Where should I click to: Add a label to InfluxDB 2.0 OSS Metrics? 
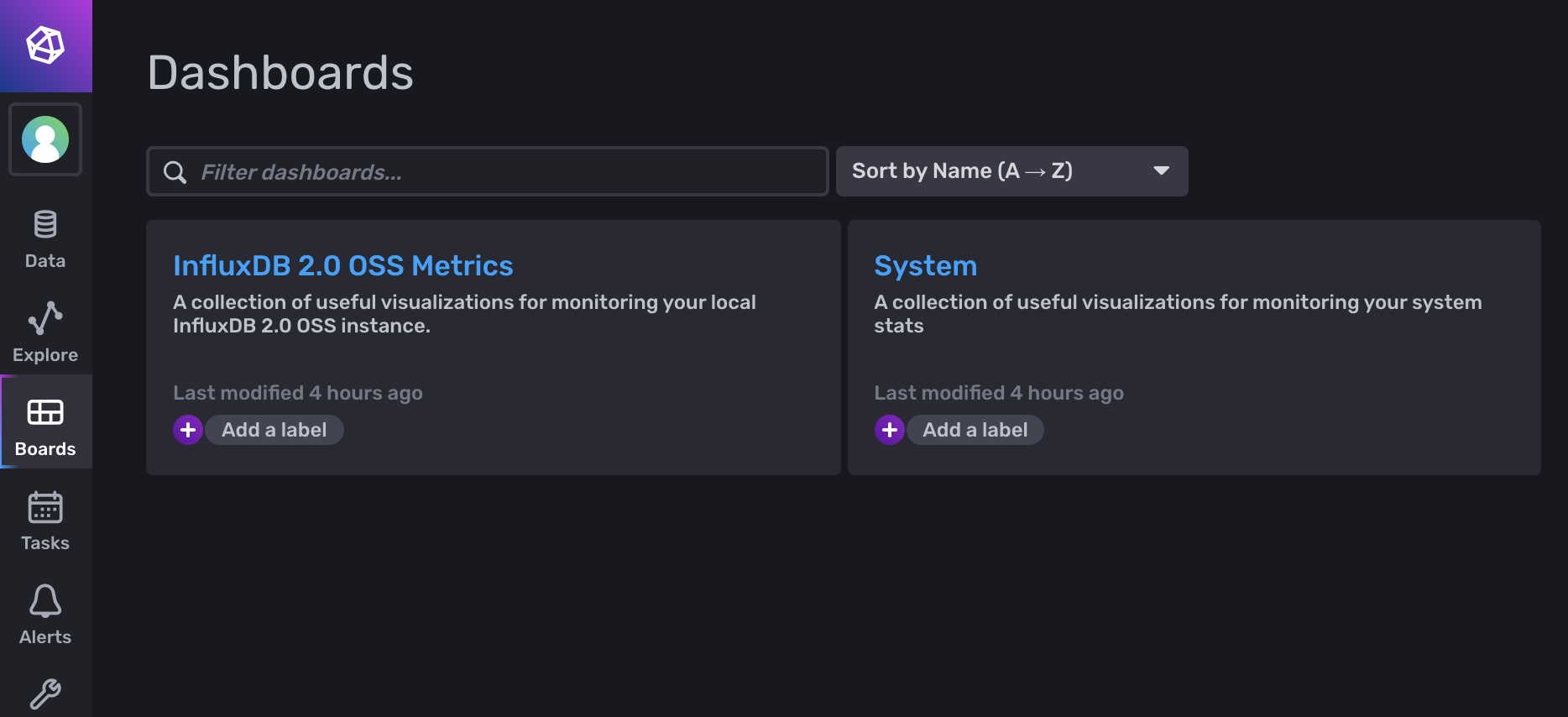(274, 430)
